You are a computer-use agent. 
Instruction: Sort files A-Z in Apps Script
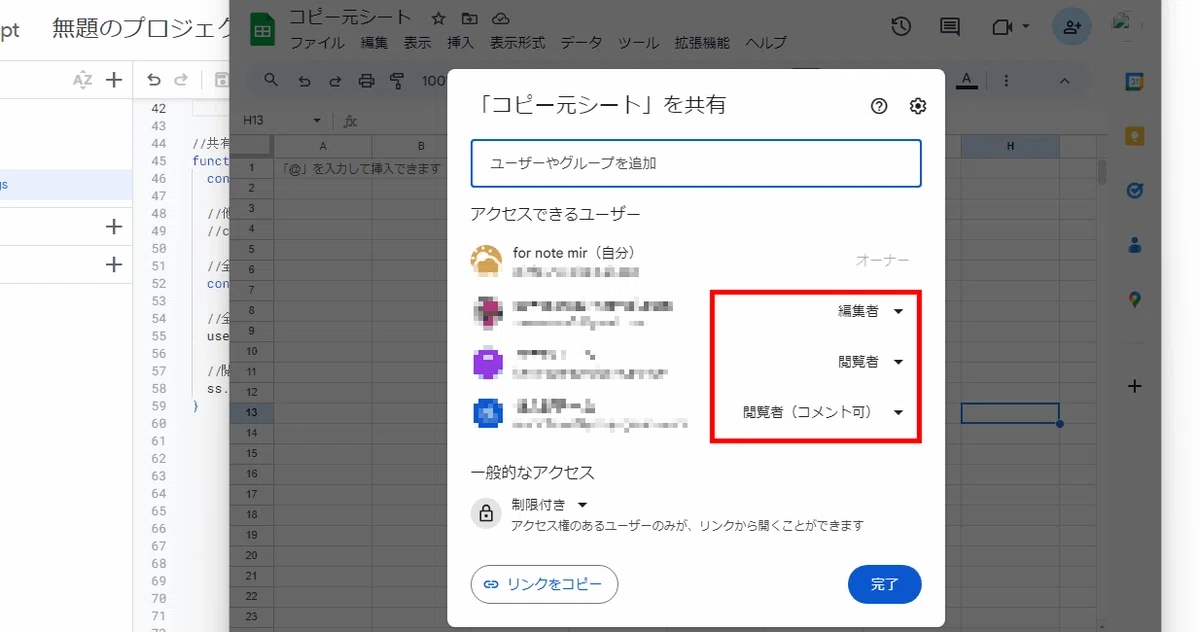82,80
